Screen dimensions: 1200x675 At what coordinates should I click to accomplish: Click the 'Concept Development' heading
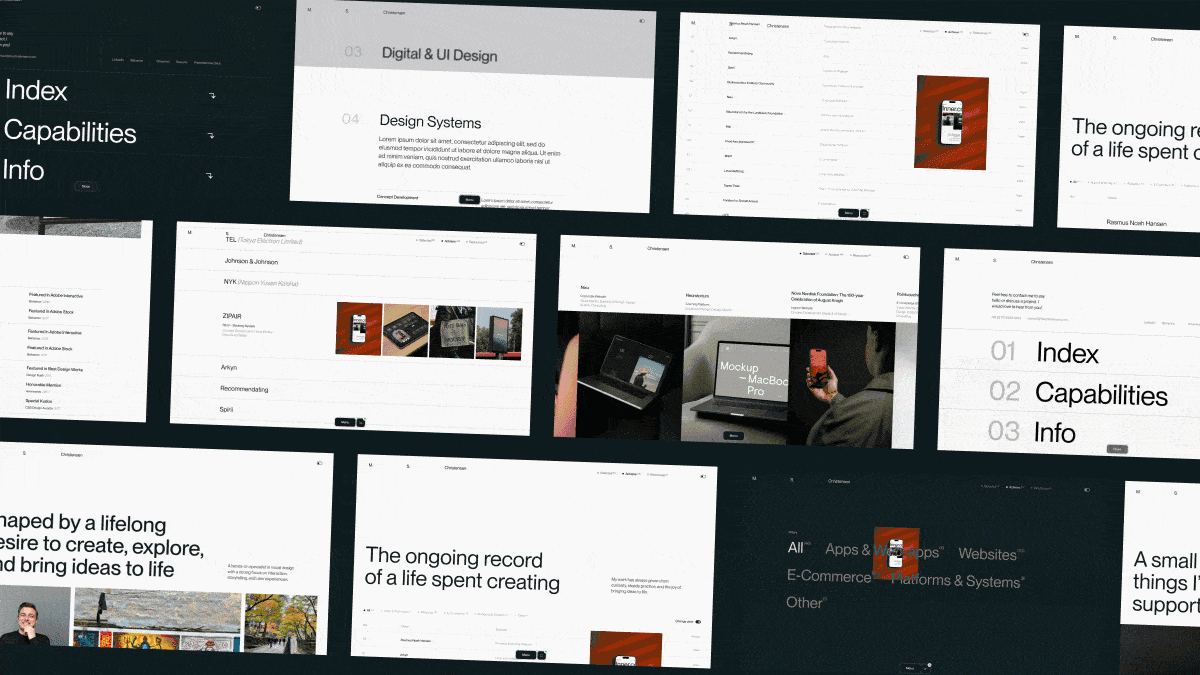click(x=397, y=197)
